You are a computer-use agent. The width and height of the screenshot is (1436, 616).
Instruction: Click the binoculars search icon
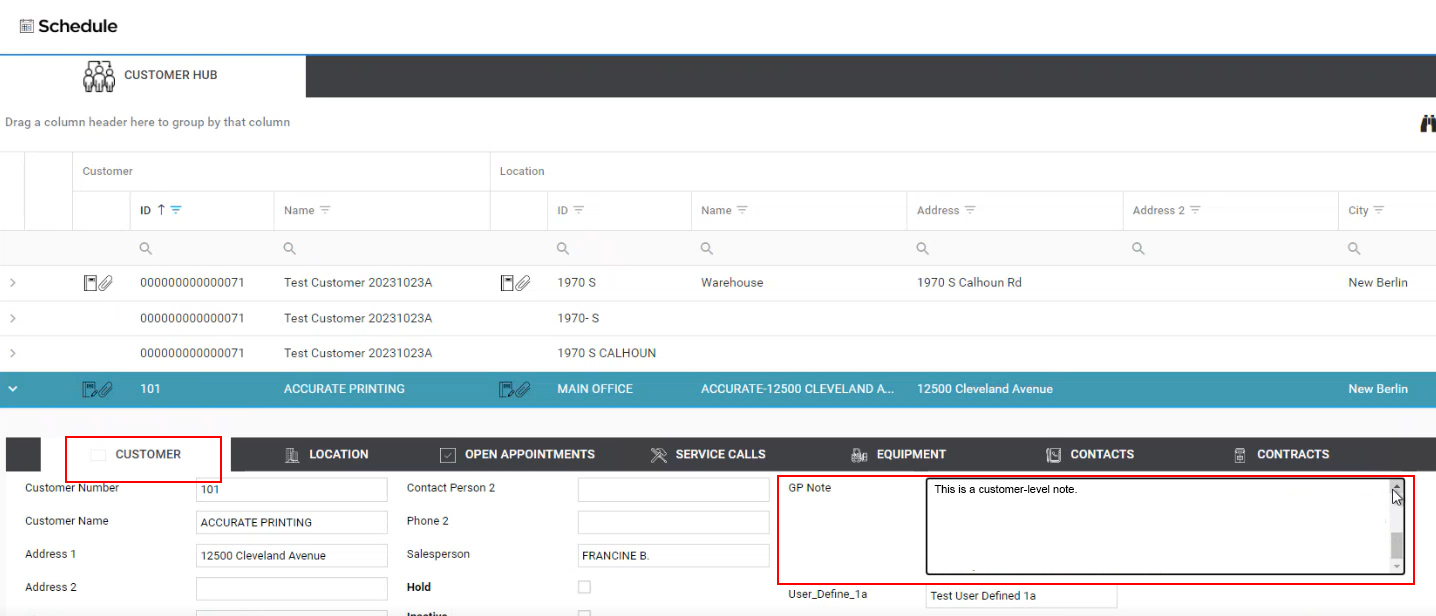pyautogui.click(x=1427, y=123)
